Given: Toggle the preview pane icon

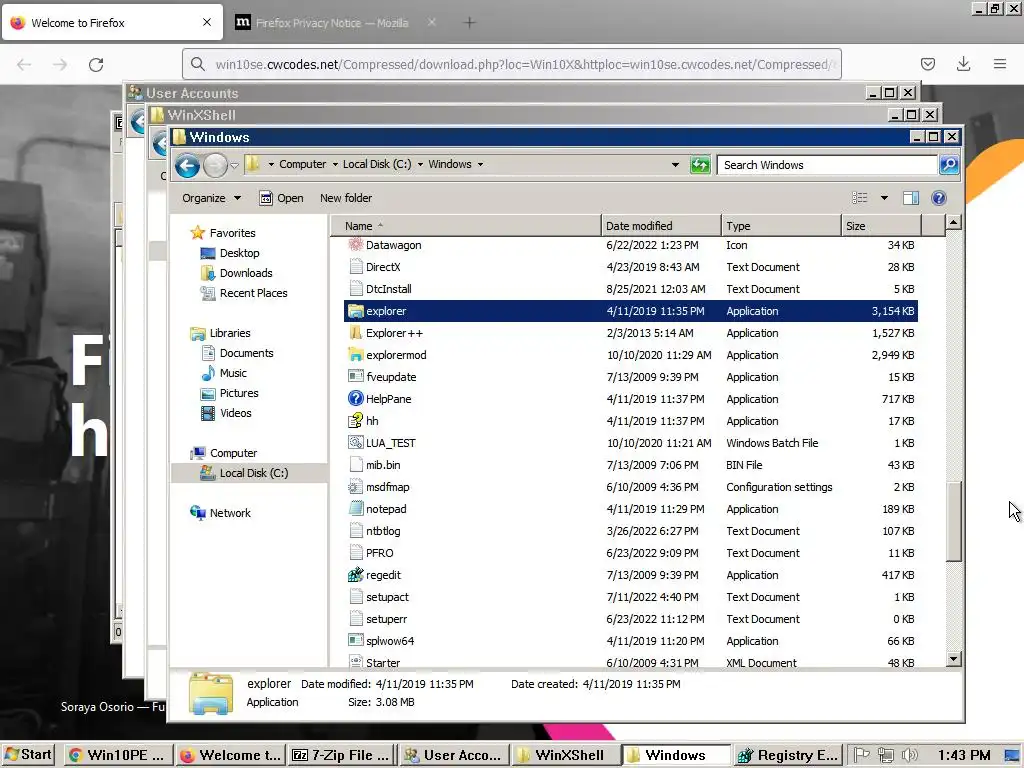Looking at the screenshot, I should (x=910, y=198).
